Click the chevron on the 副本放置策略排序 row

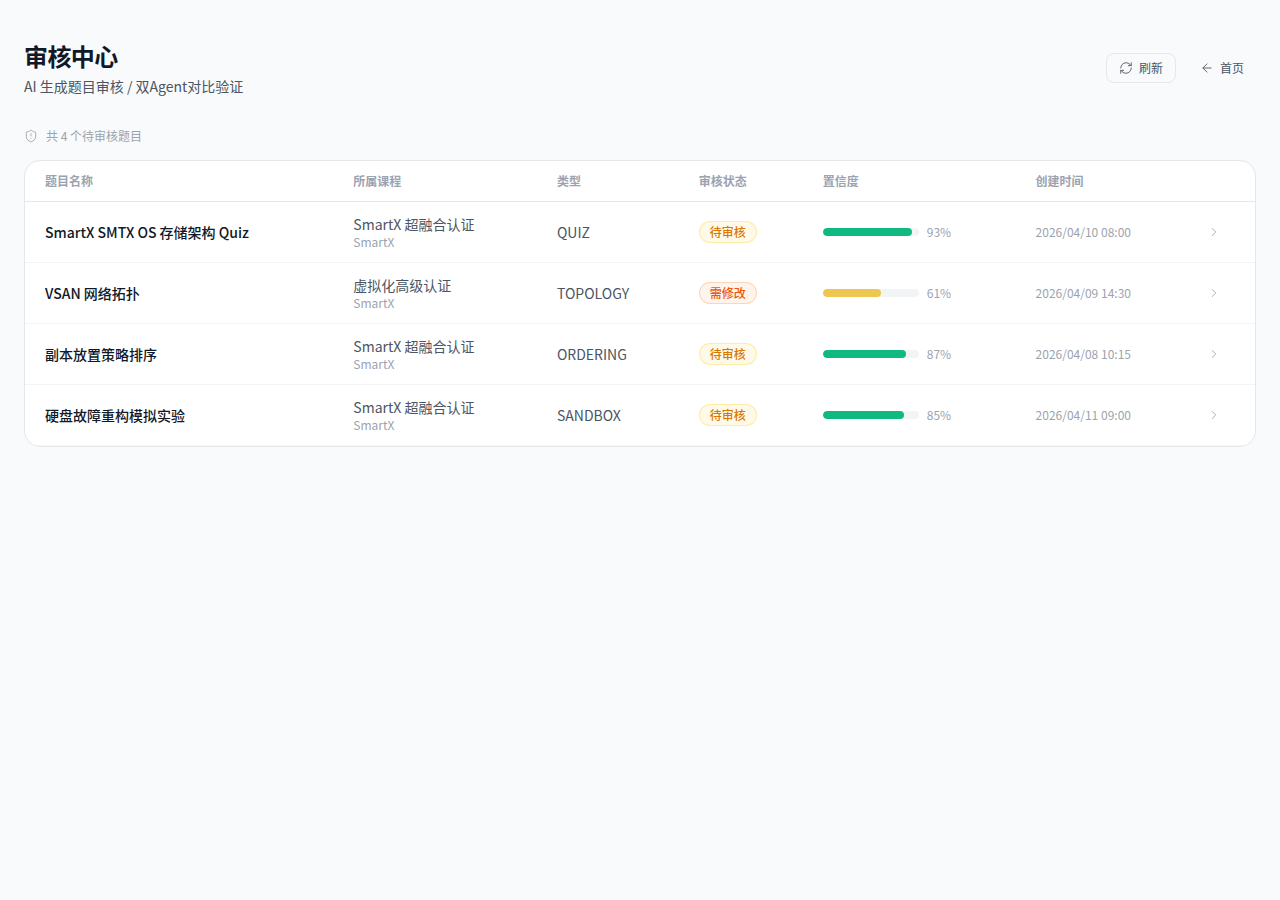tap(1214, 354)
